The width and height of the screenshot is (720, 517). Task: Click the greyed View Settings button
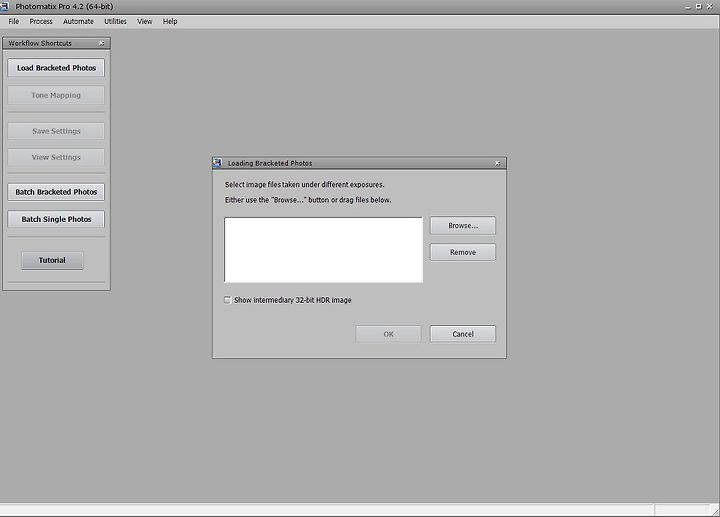[56, 157]
